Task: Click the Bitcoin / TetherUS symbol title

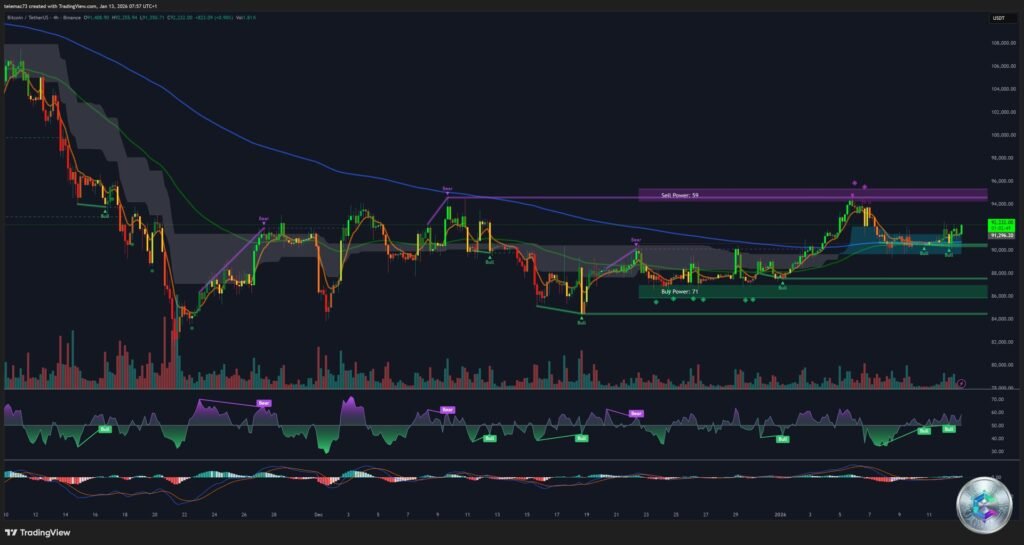Action: [33, 17]
